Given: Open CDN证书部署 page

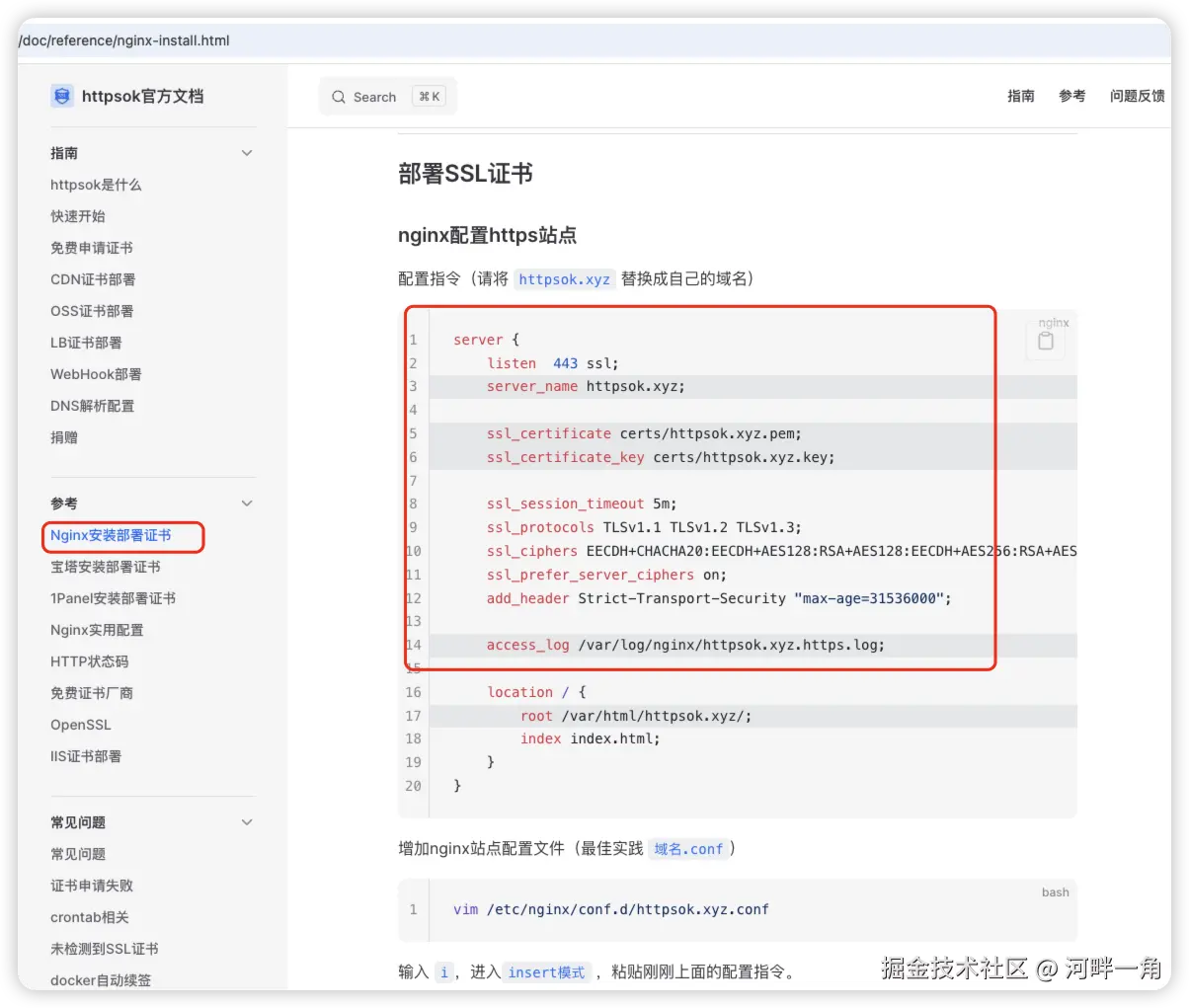Looking at the screenshot, I should point(93,279).
